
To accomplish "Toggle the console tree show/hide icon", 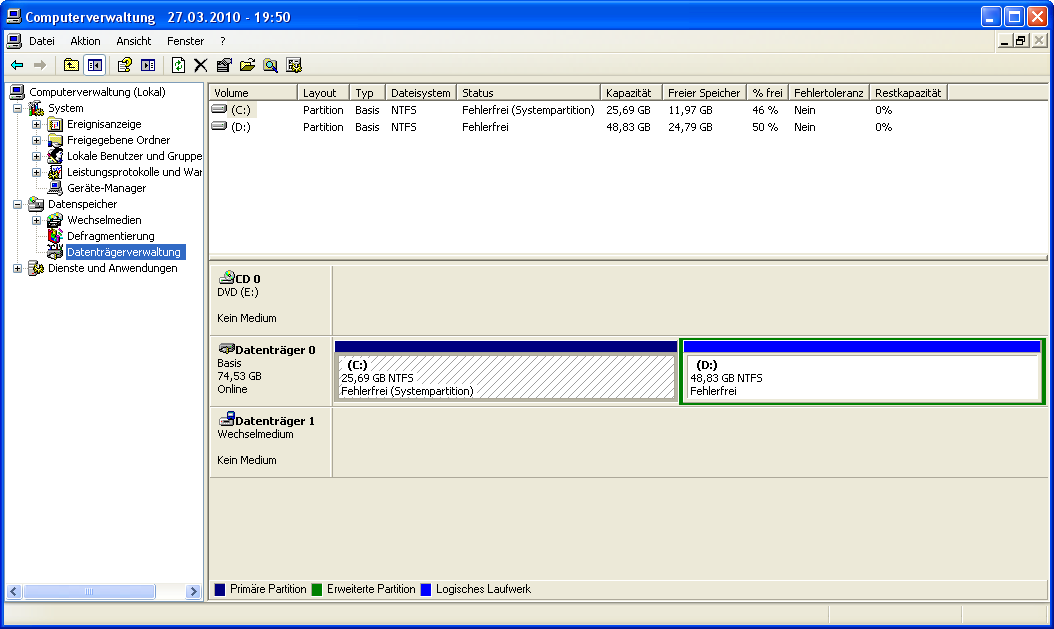I will [x=95, y=65].
